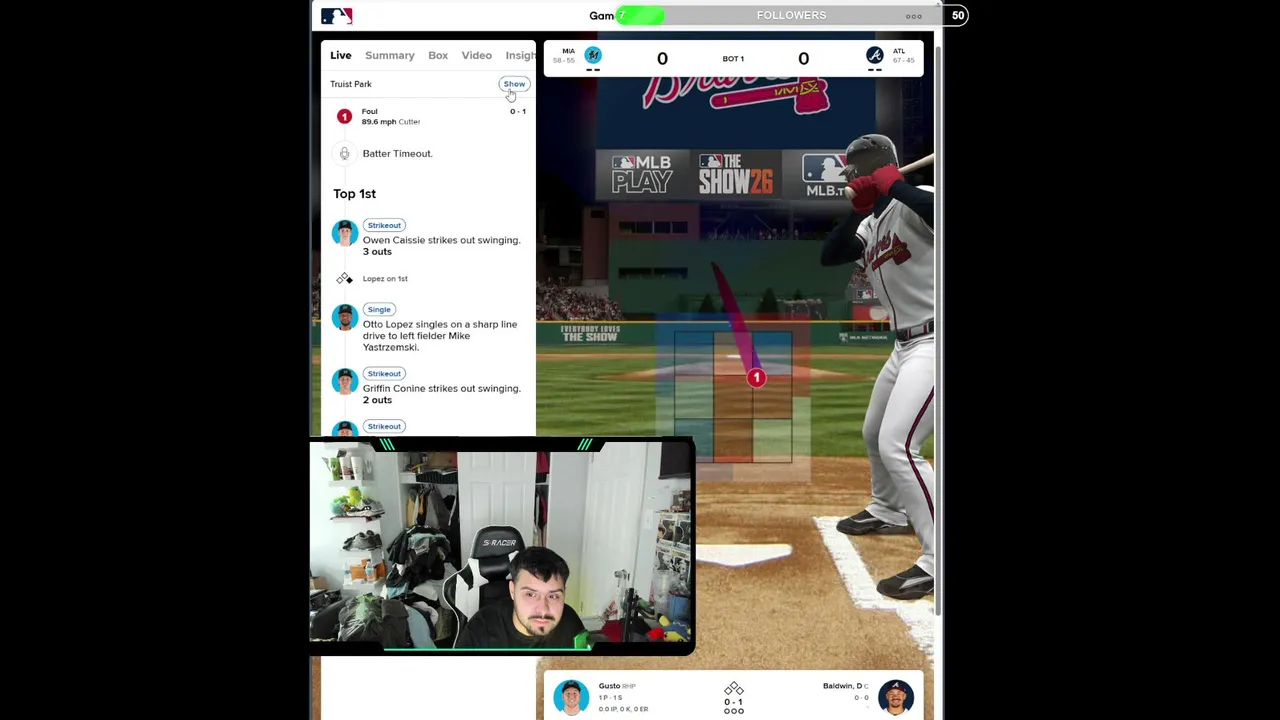Viewport: 1280px width, 720px height.
Task: Open the three-dot menu beside Followers
Action: (x=913, y=16)
